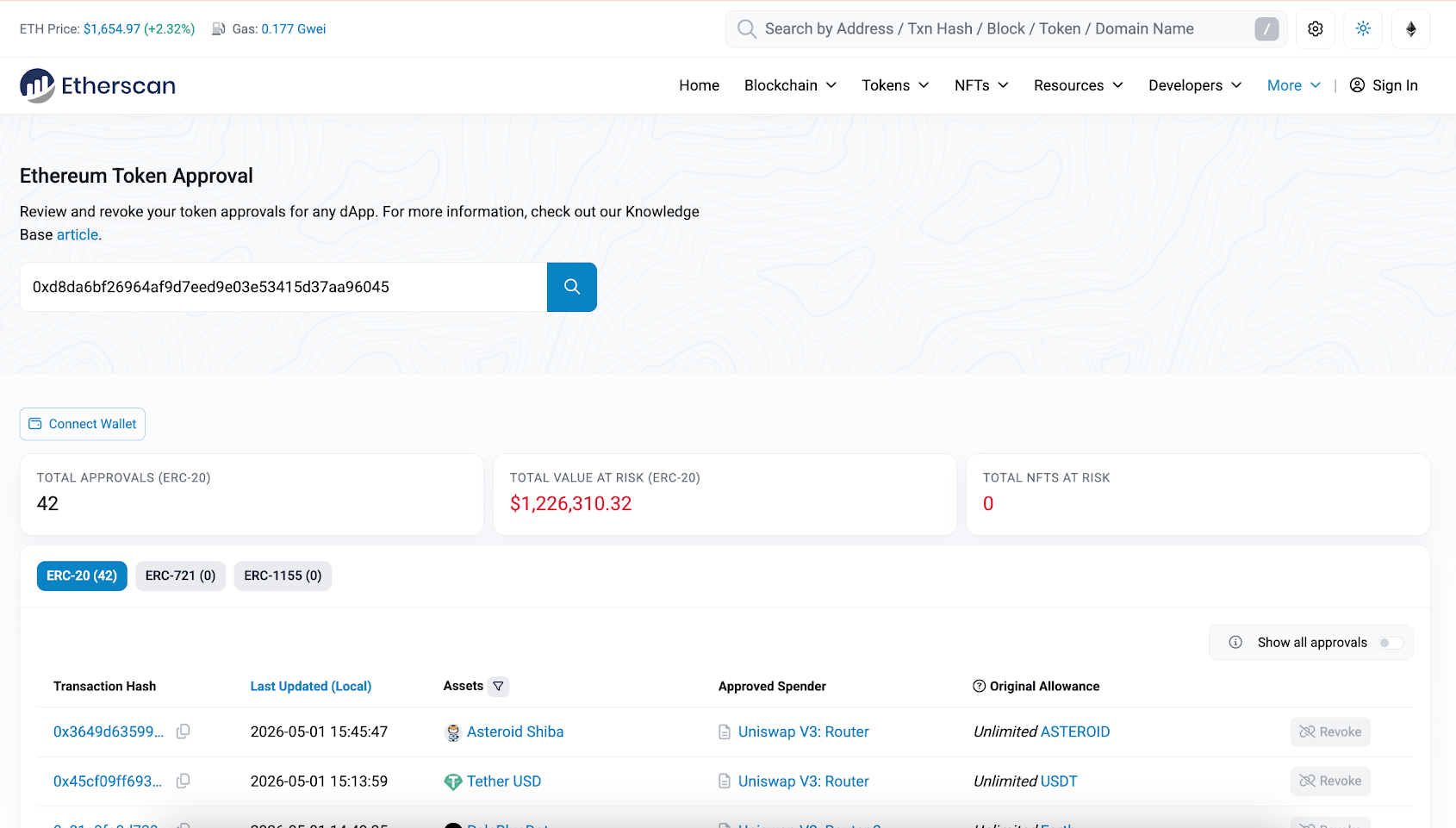Toggle Show all approvals switch
Viewport: 1456px width, 828px height.
pyautogui.click(x=1391, y=643)
